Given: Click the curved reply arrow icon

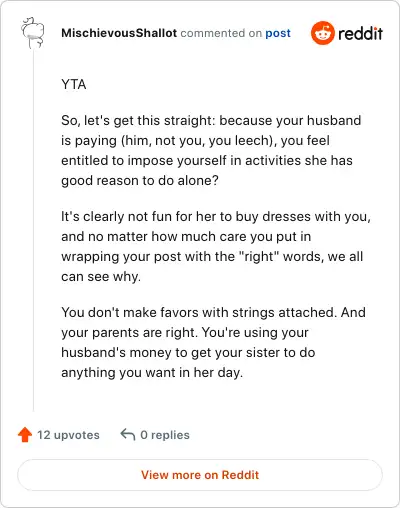Looking at the screenshot, I should tap(128, 434).
